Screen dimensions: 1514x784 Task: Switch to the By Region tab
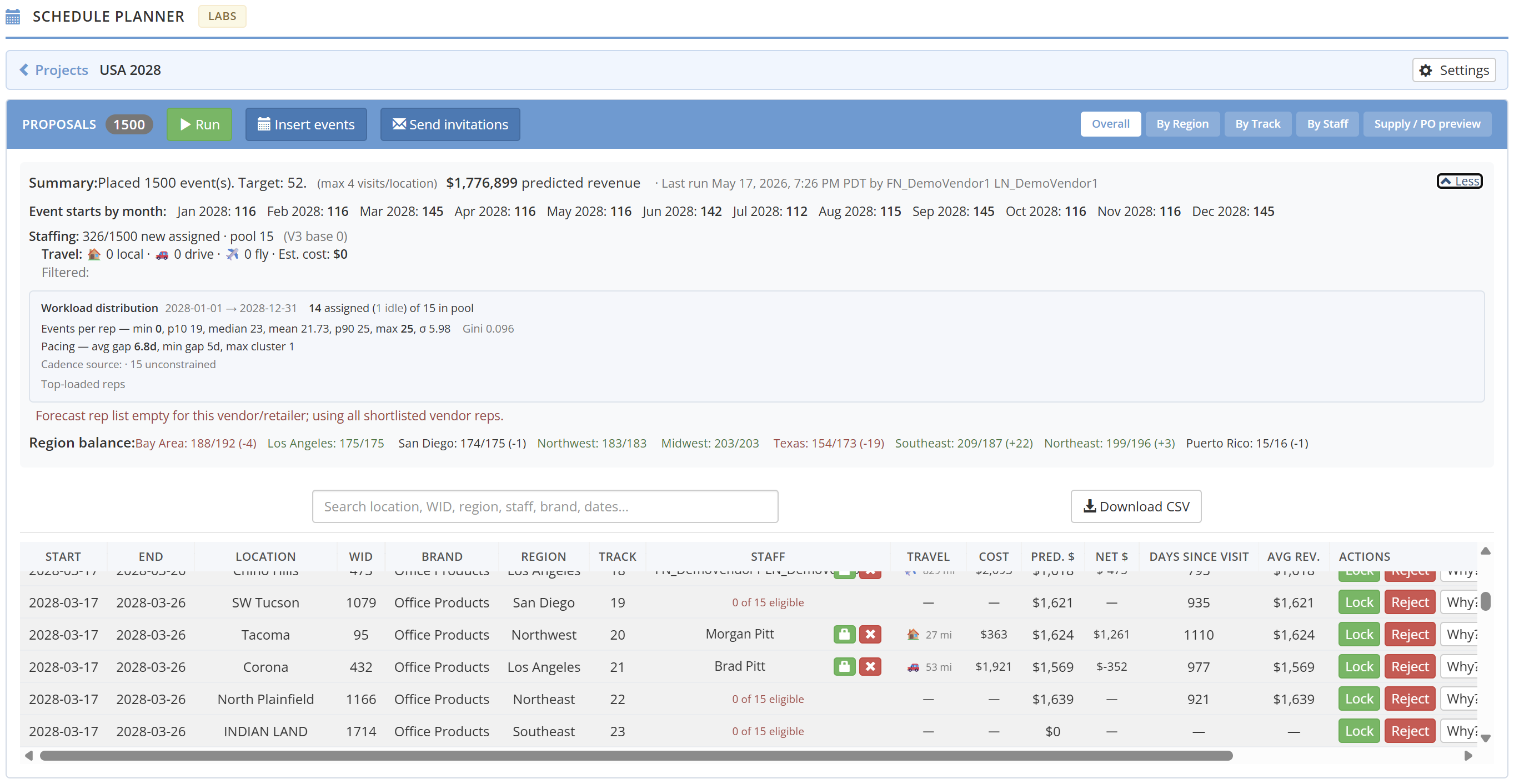pyautogui.click(x=1182, y=124)
